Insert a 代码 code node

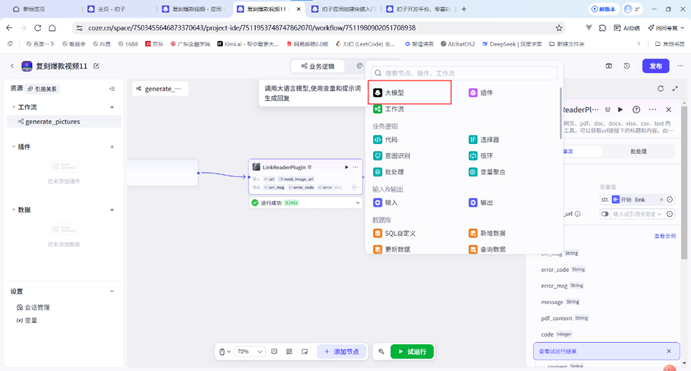[386, 140]
